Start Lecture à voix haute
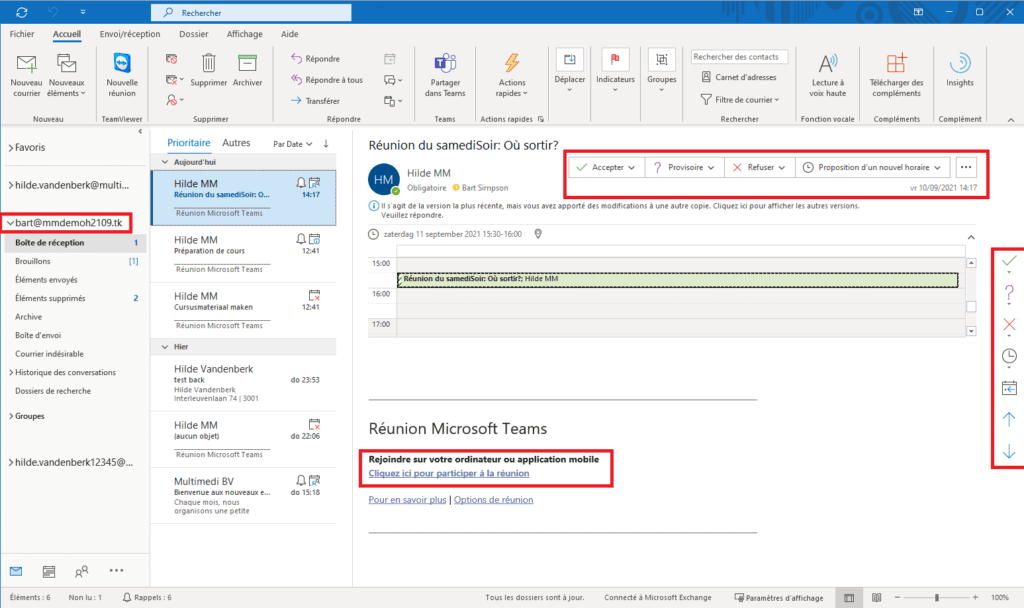1024x608 pixels. pos(827,76)
